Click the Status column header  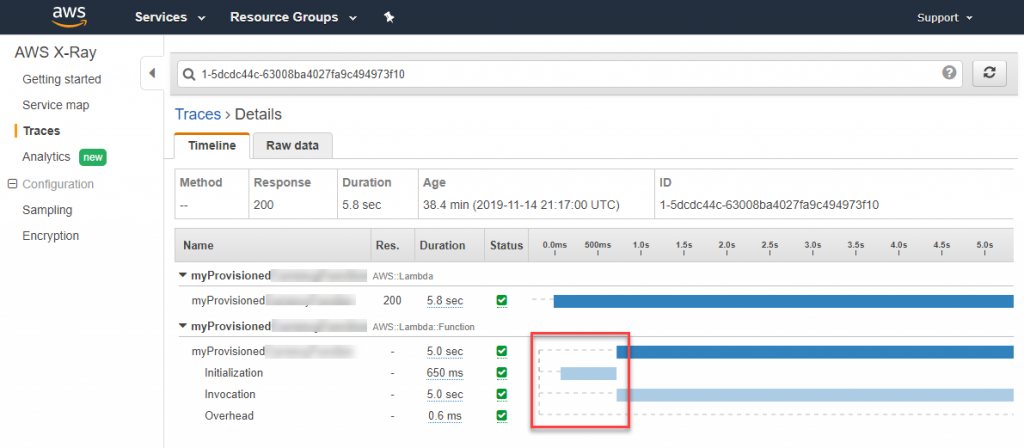pos(507,246)
